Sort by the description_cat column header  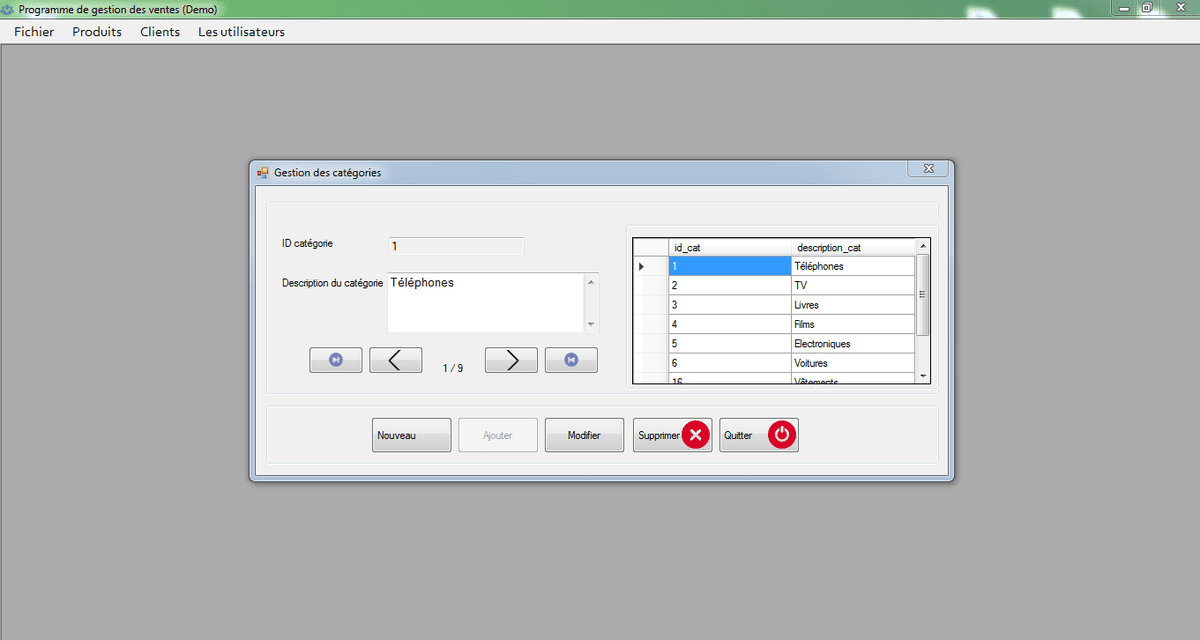click(x=852, y=247)
